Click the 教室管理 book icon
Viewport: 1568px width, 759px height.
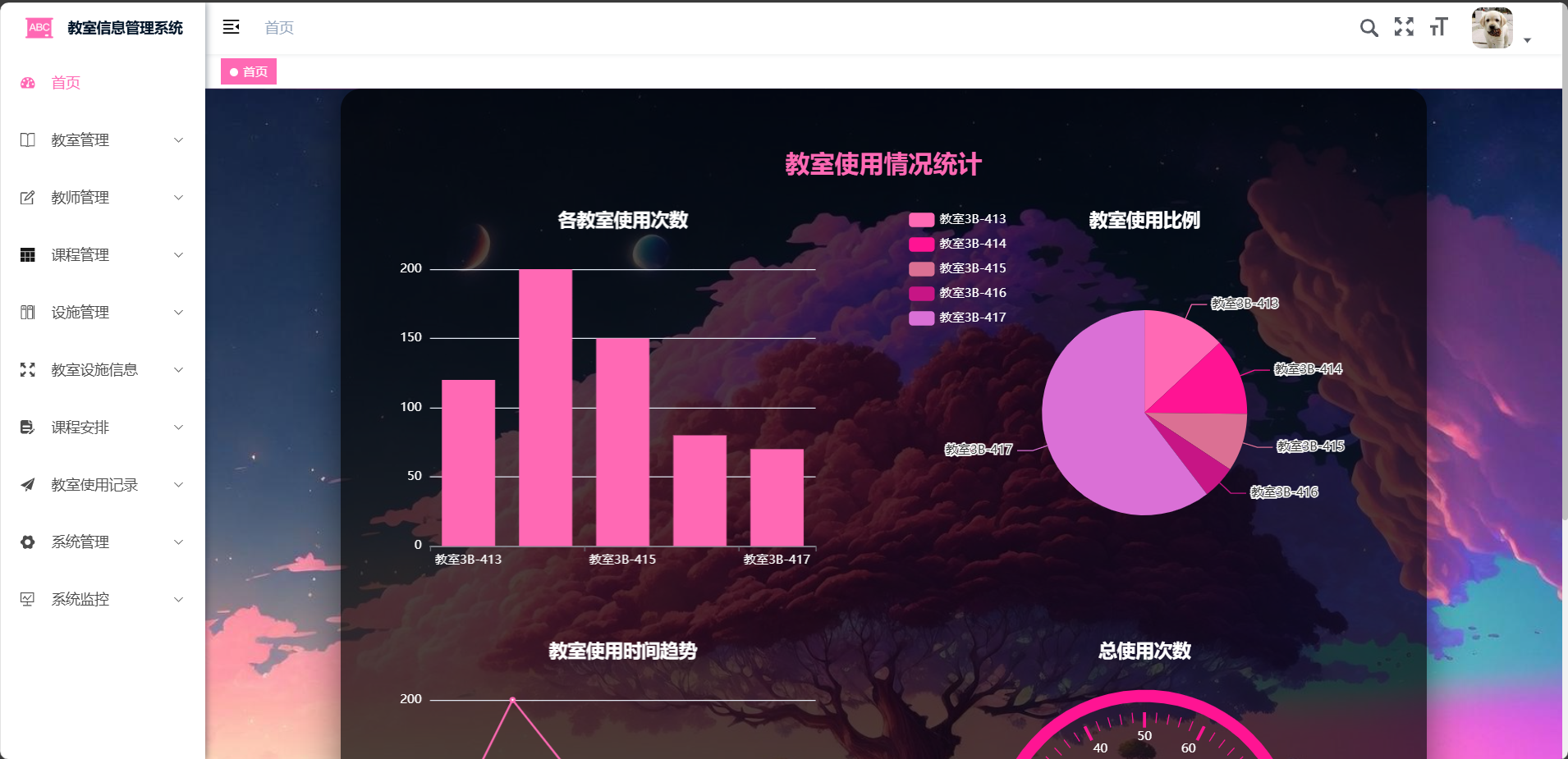click(x=28, y=140)
